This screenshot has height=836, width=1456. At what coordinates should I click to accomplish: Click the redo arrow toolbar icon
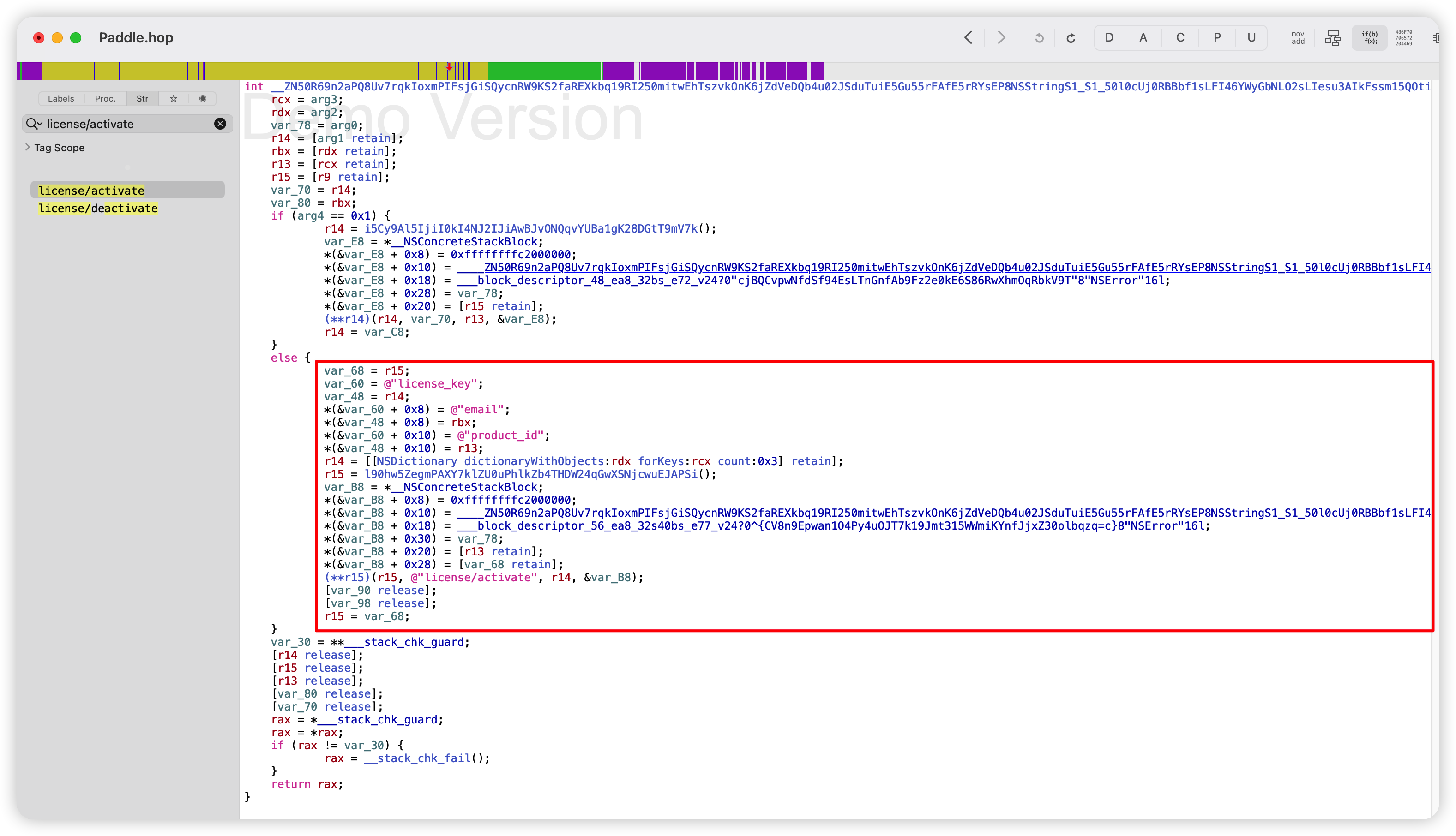coord(1071,38)
